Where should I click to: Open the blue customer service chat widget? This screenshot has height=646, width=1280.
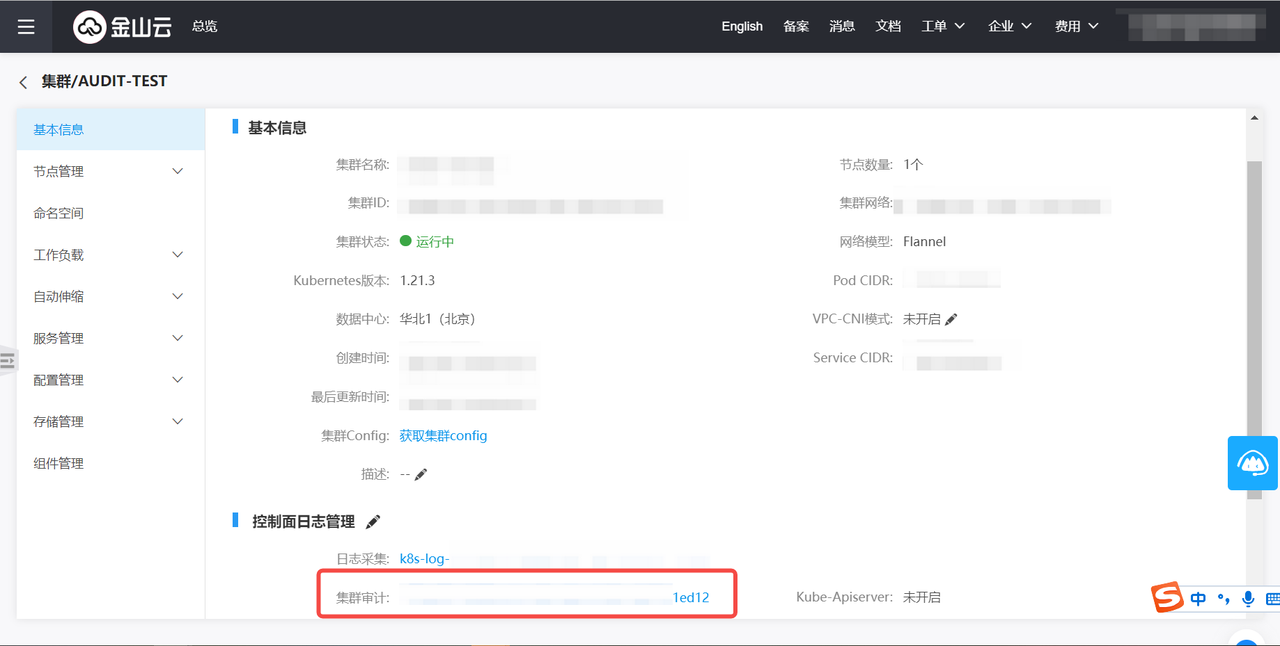click(x=1252, y=463)
